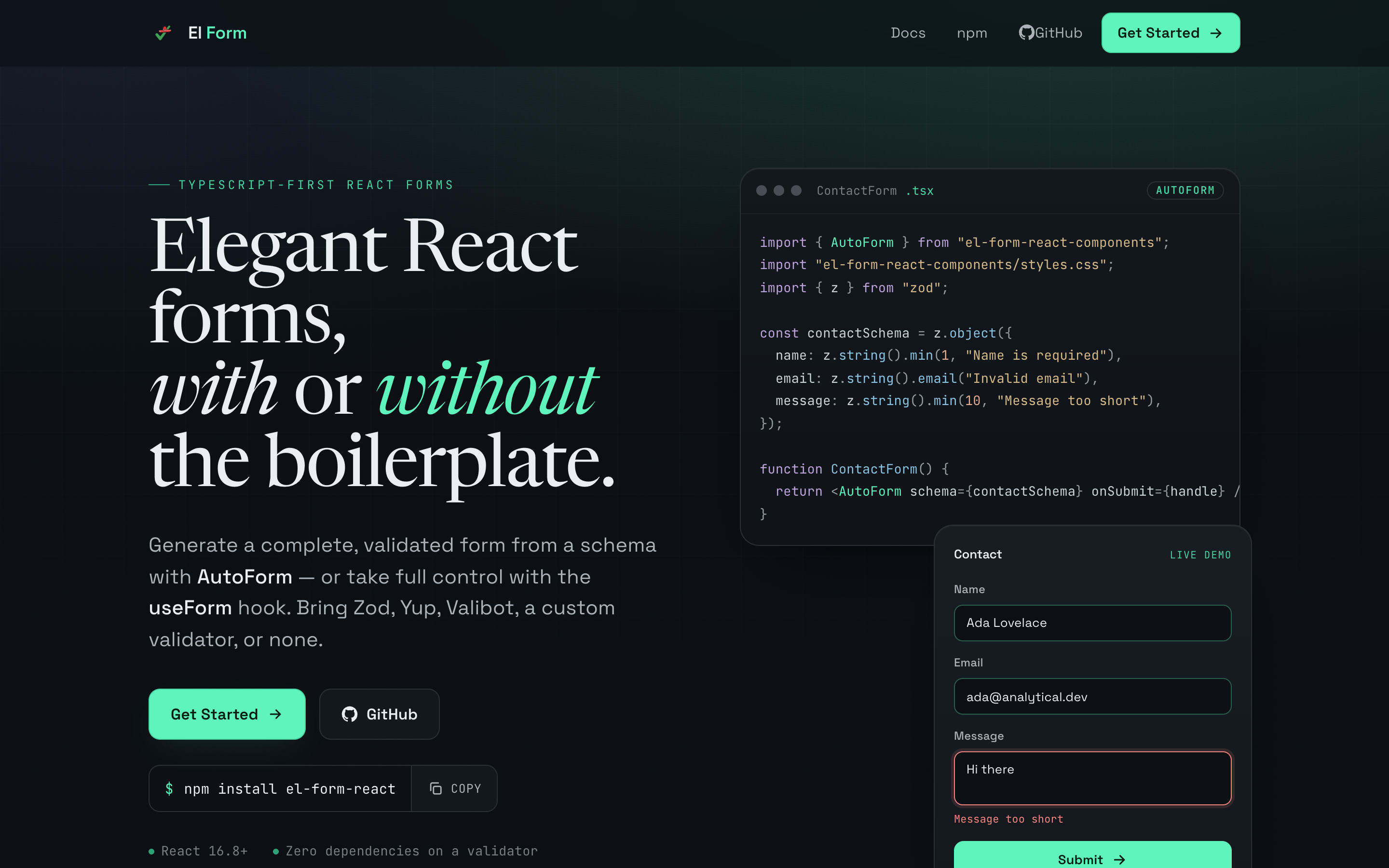Click the GitHub octocat icon in navbar
Screen dimensions: 1389x868
tap(1026, 33)
